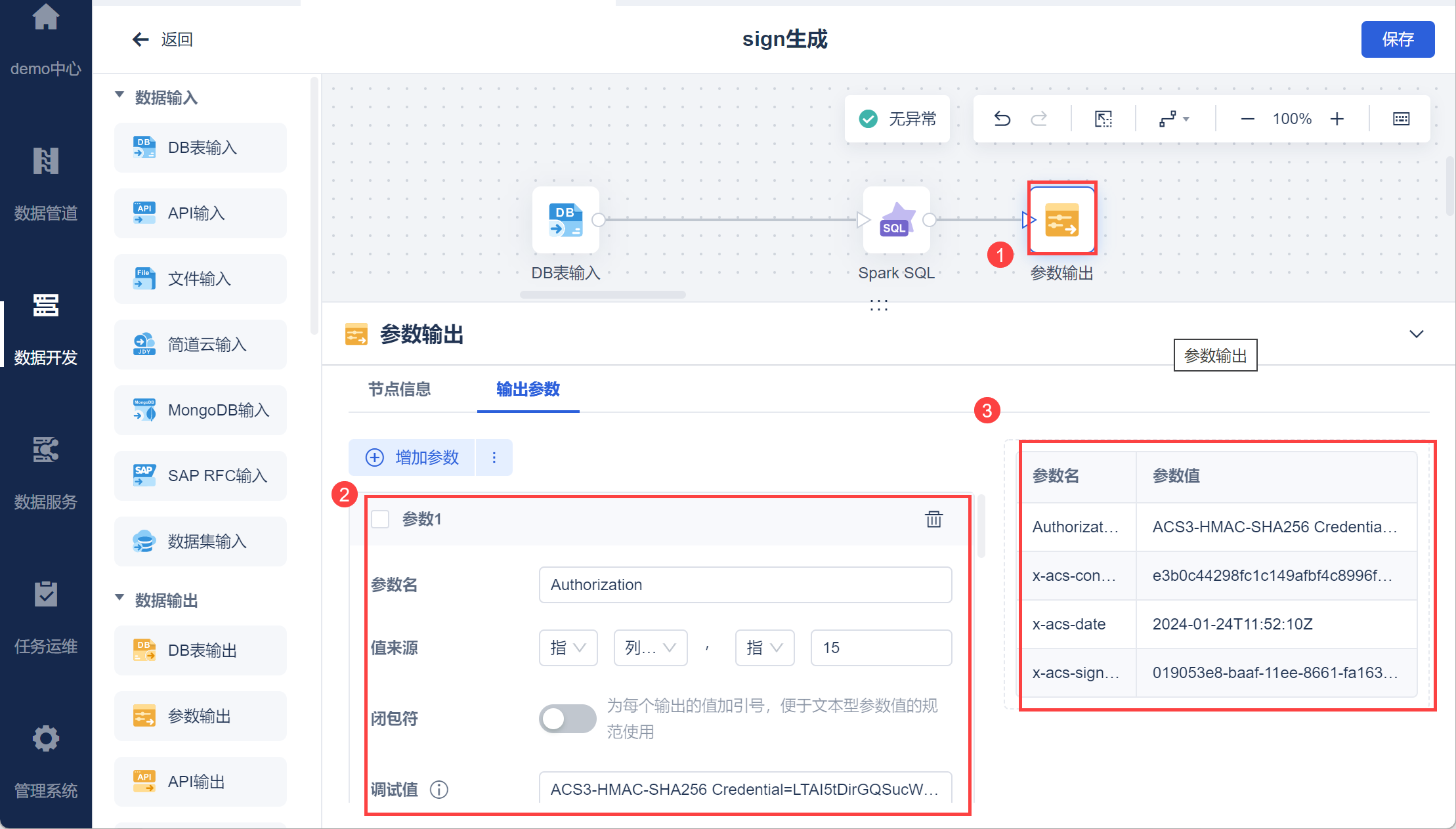Click the 增加参数 button
Screen dimensions: 1456x829
[412, 457]
